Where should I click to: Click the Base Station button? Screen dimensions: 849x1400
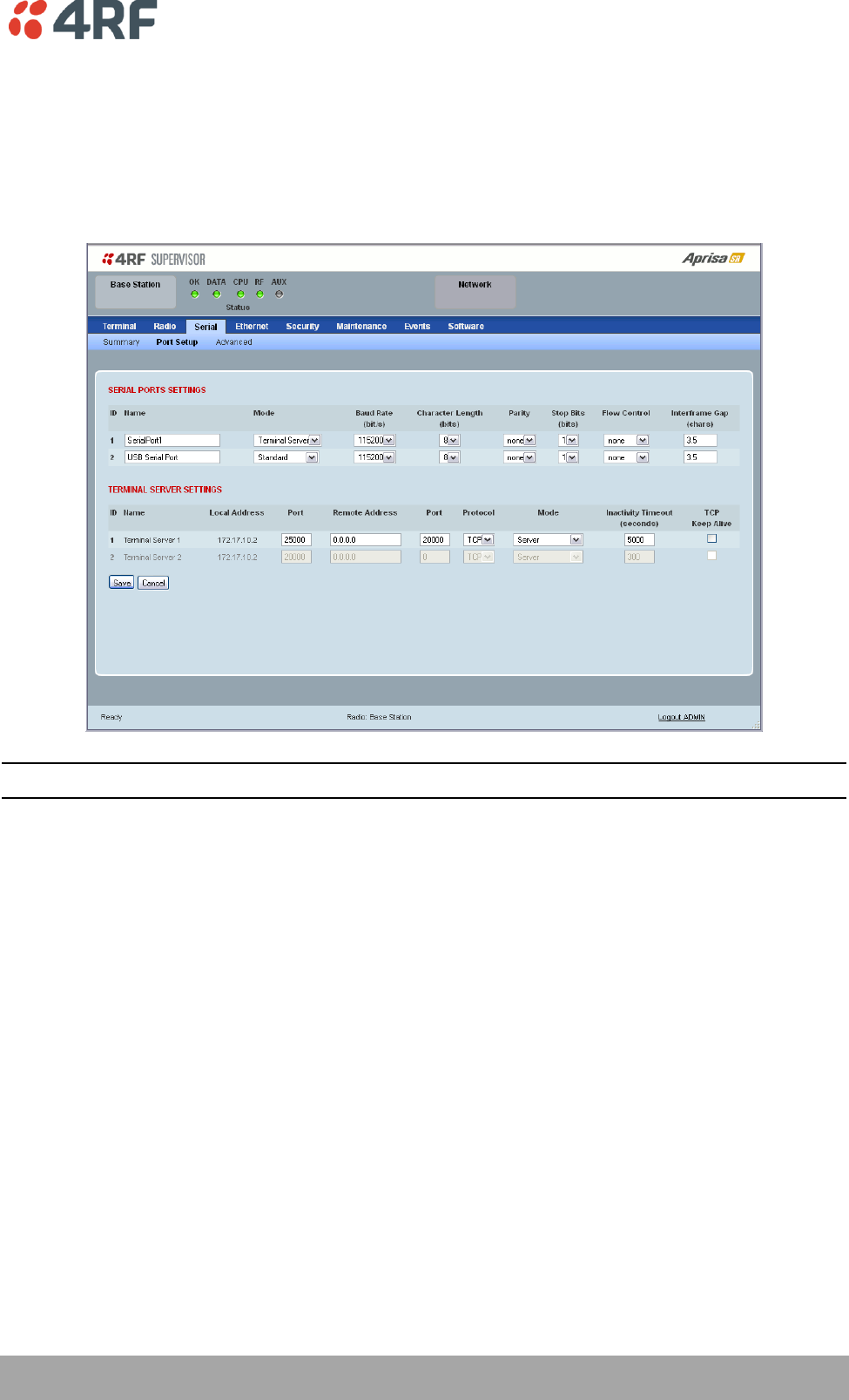pyautogui.click(x=135, y=292)
